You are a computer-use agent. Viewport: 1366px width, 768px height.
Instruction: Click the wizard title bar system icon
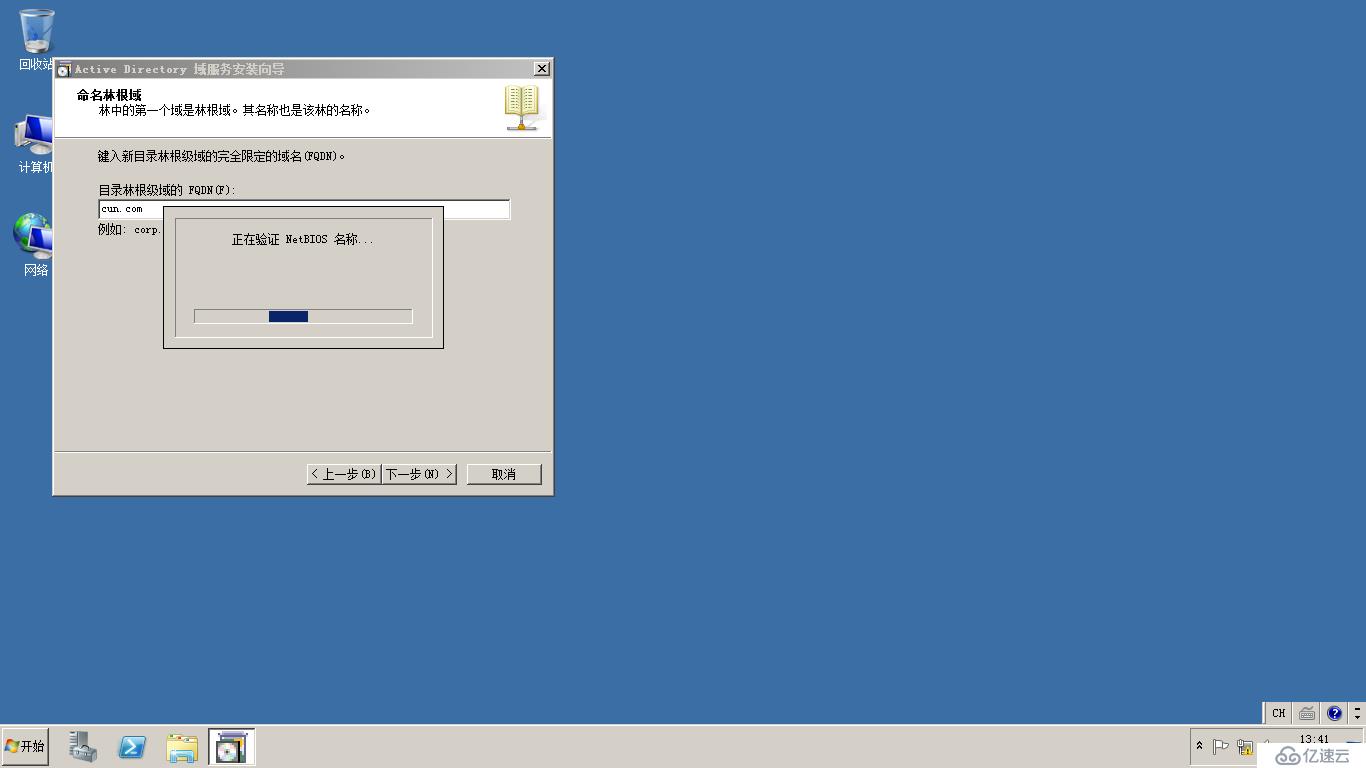[x=64, y=69]
